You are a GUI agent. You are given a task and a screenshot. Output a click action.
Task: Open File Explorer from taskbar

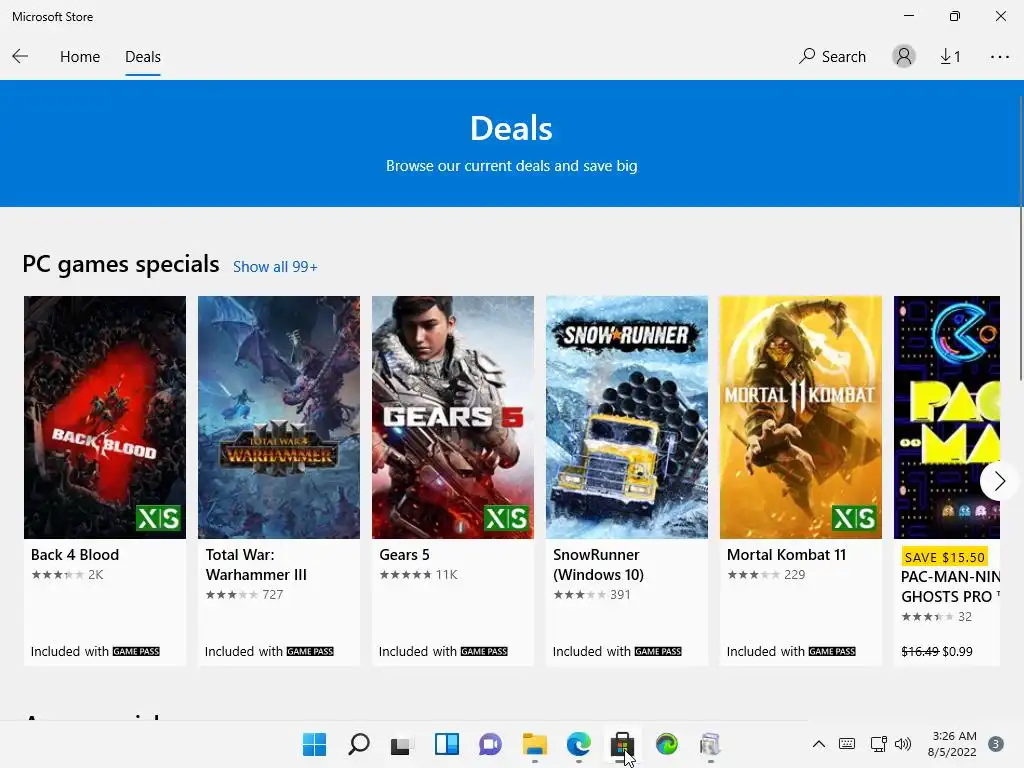tap(535, 744)
